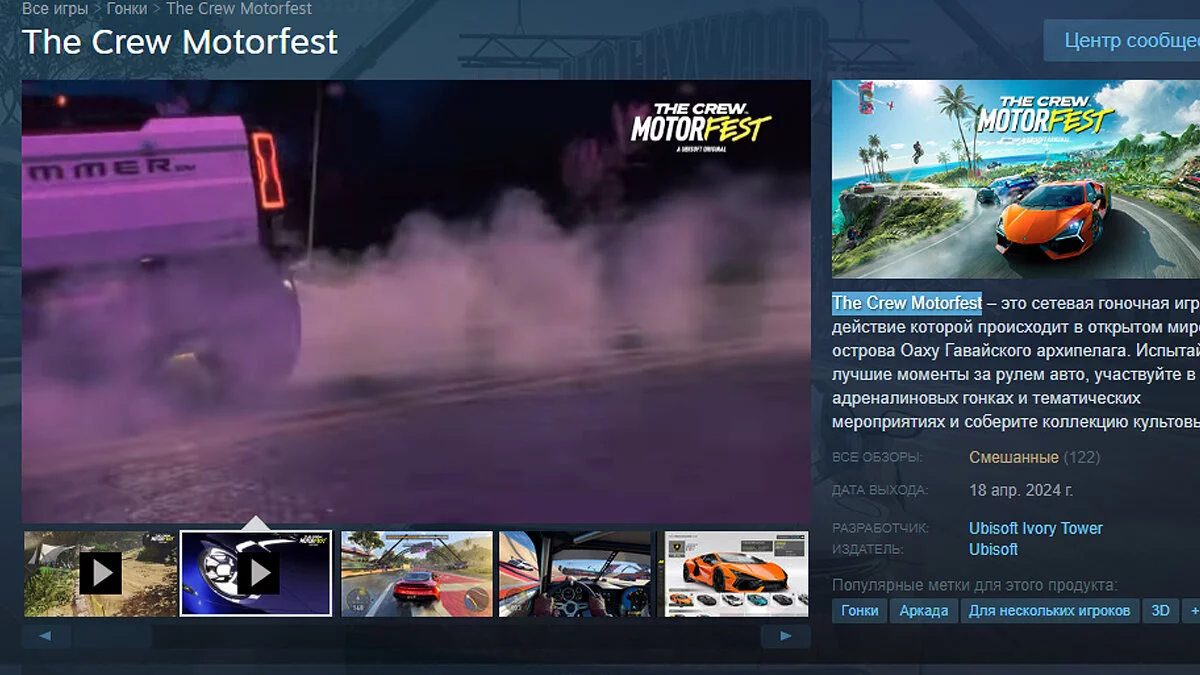
Task: Select the 'Аркада' tag
Action: coord(924,610)
